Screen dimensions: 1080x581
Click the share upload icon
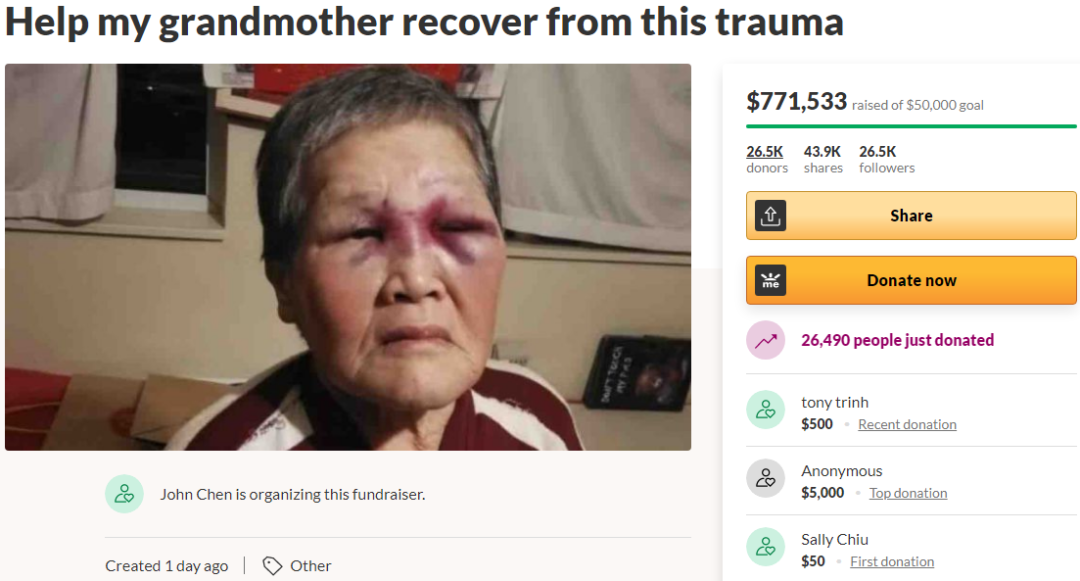[770, 215]
